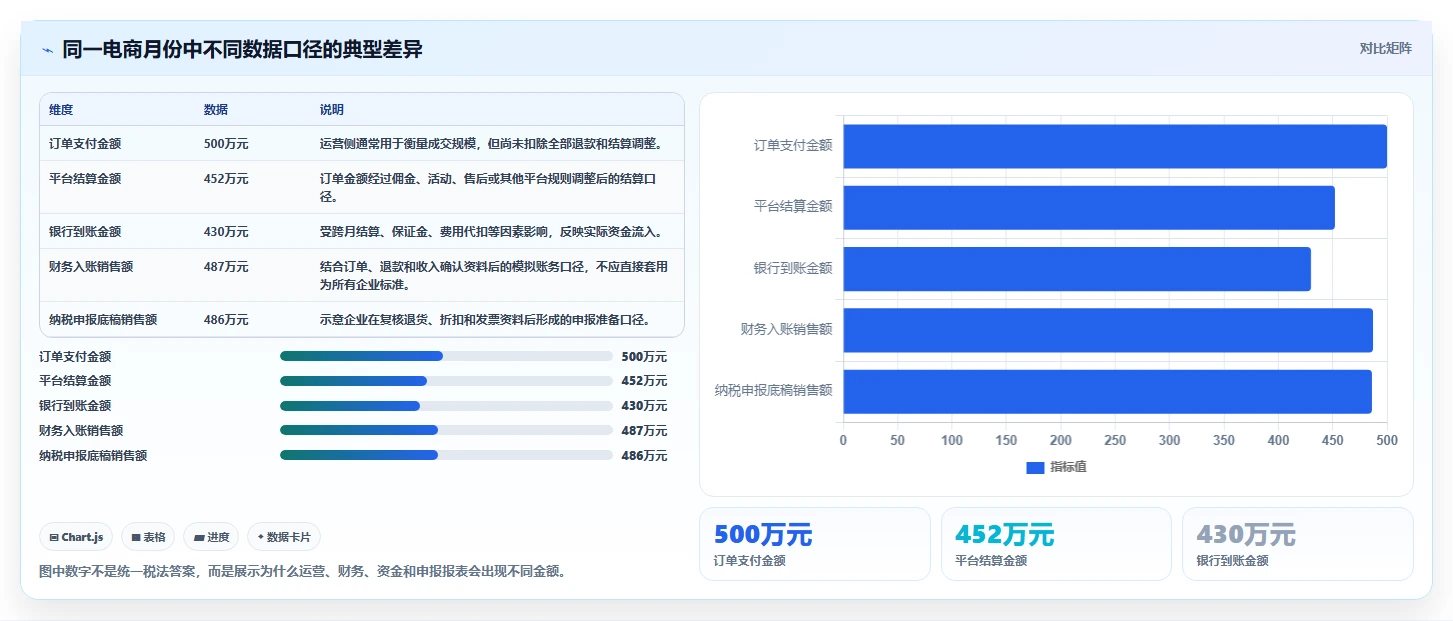This screenshot has width=1453, height=621.
Task: Click the 说明 column header
Action: coord(332,110)
